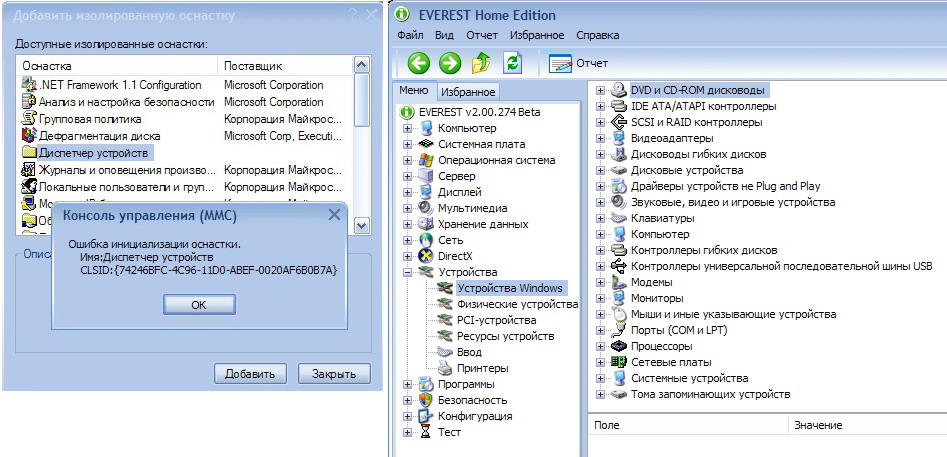The image size is (947, 457).
Task: Click the Принтеры printer icon
Action: click(x=445, y=368)
